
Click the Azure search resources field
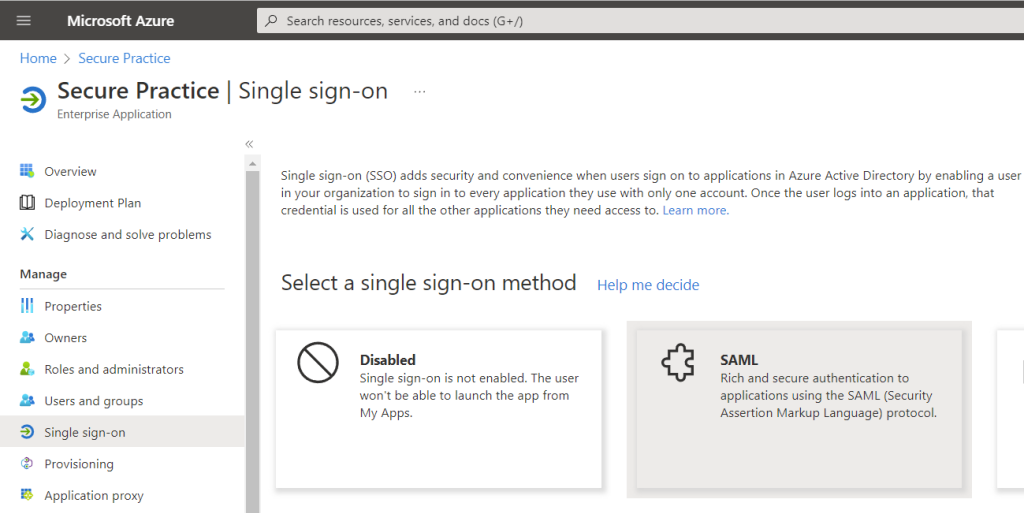640,21
